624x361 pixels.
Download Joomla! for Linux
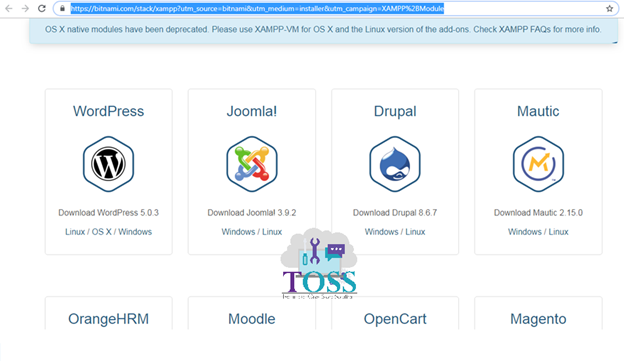[x=272, y=232]
